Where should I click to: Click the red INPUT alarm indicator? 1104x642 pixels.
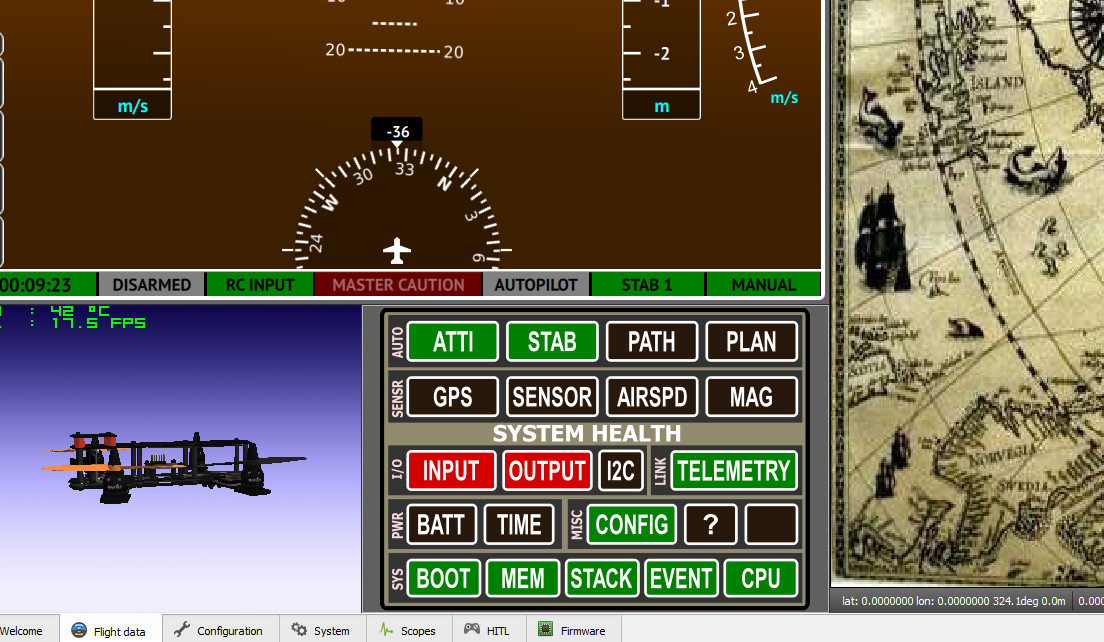(451, 470)
